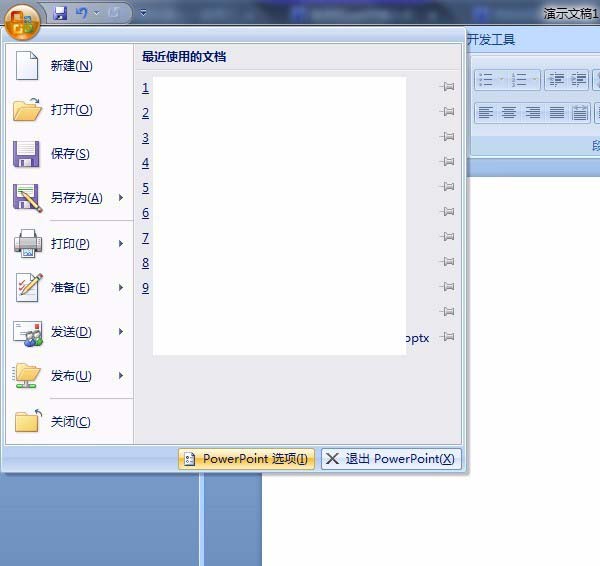Apply bullet list formatting in ribbon
The height and width of the screenshot is (566, 600).
[486, 80]
